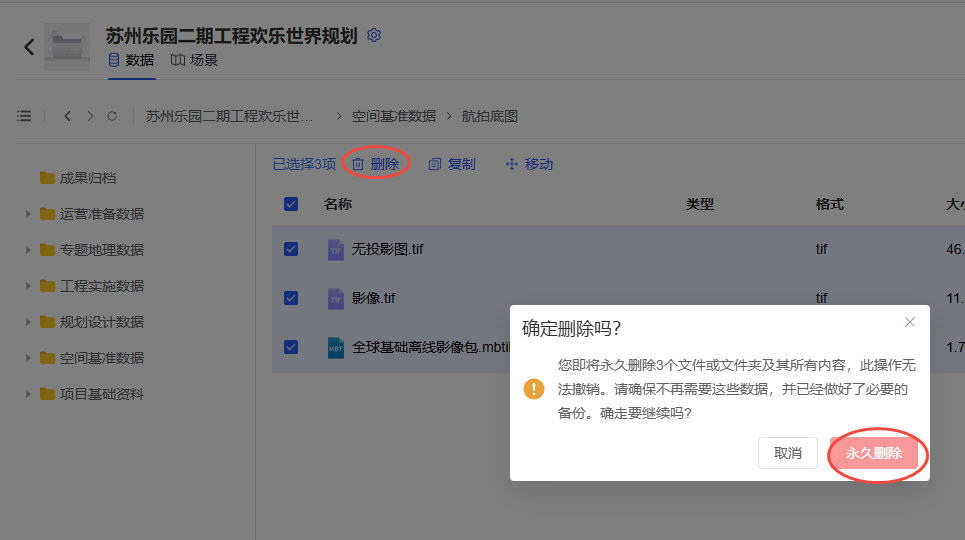This screenshot has width=965, height=540.
Task: Confirm with the 永久删除 button
Action: (873, 453)
